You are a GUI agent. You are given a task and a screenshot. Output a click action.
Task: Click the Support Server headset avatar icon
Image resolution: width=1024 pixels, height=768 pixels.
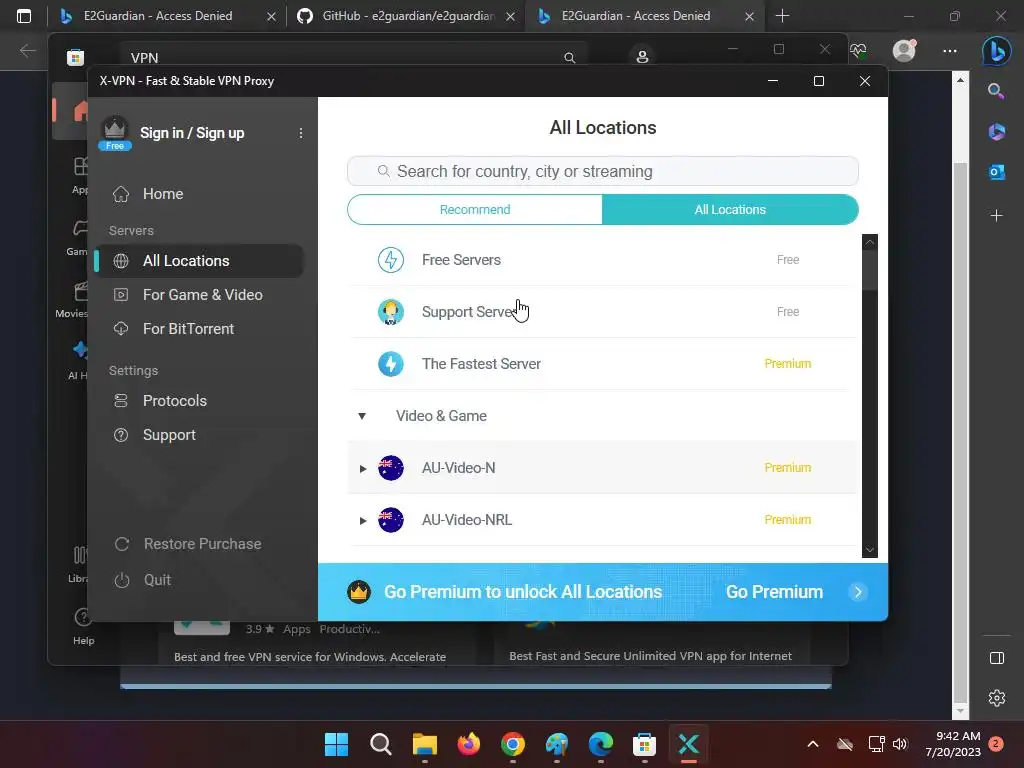[x=391, y=312]
